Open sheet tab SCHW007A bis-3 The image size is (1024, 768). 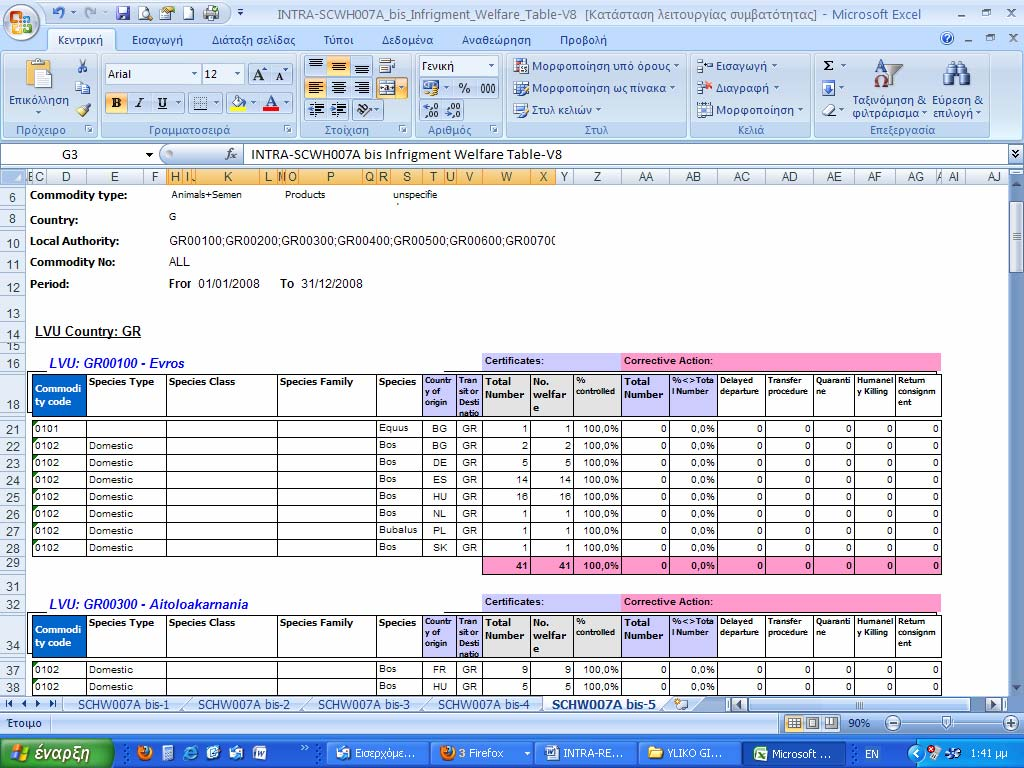click(x=364, y=705)
